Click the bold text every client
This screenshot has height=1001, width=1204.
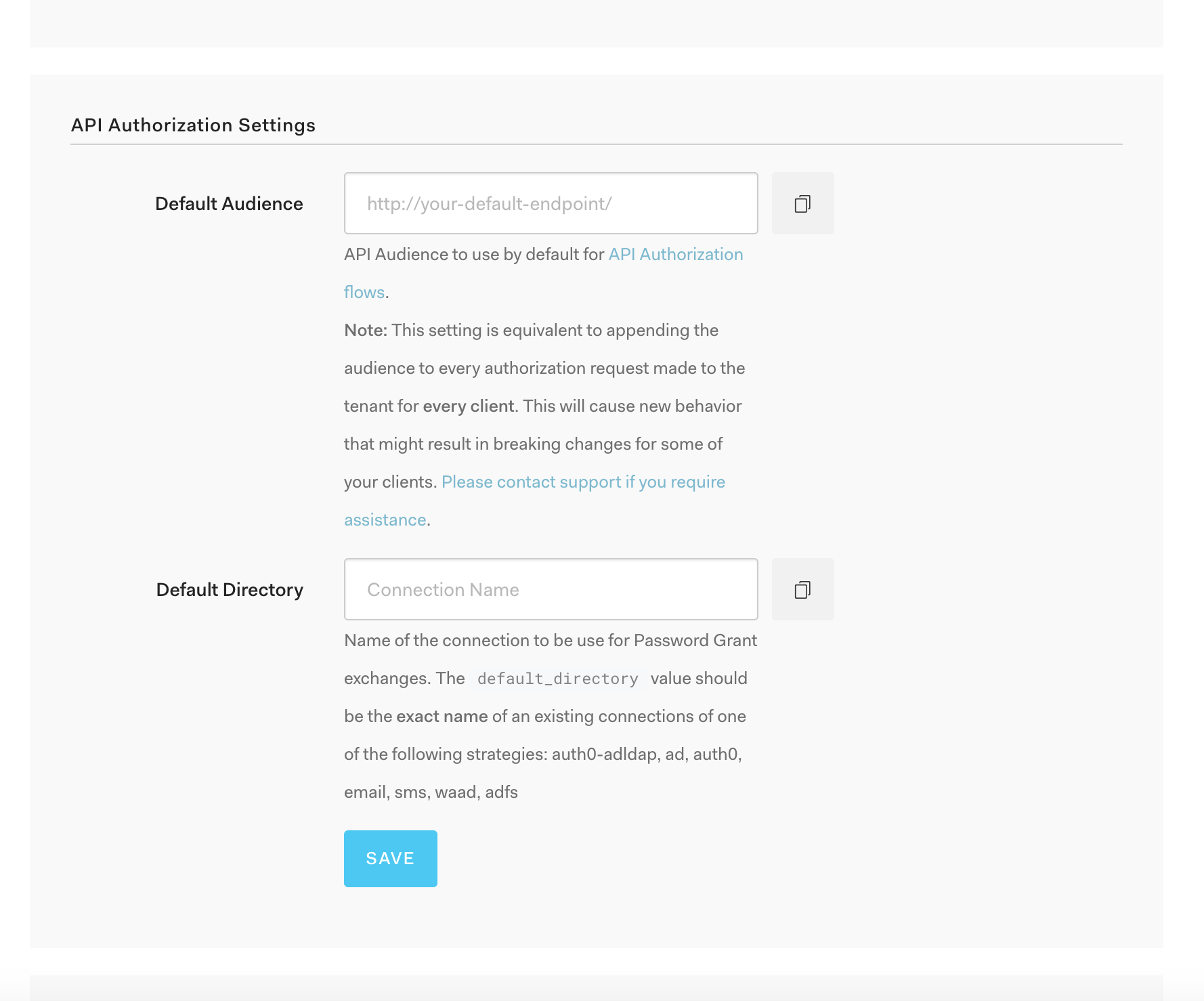tap(469, 406)
